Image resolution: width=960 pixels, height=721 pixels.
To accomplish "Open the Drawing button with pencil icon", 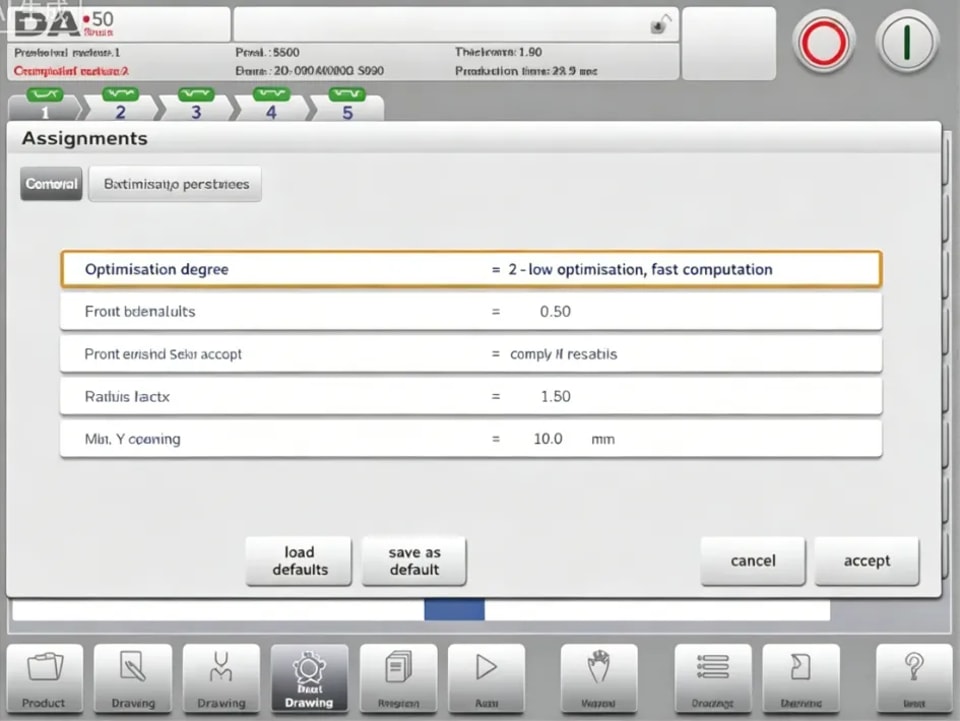I will pos(133,678).
